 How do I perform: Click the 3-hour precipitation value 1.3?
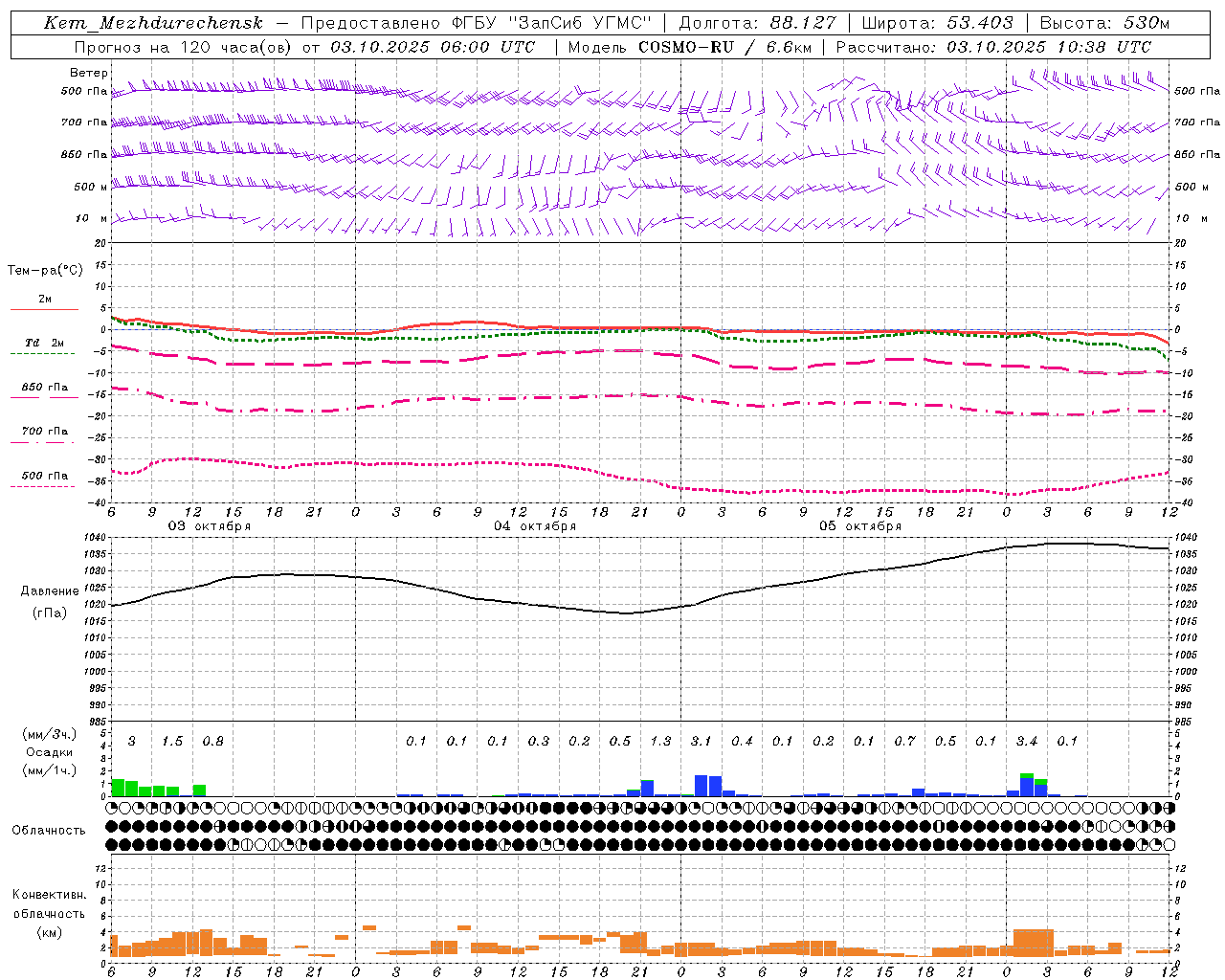(x=660, y=742)
